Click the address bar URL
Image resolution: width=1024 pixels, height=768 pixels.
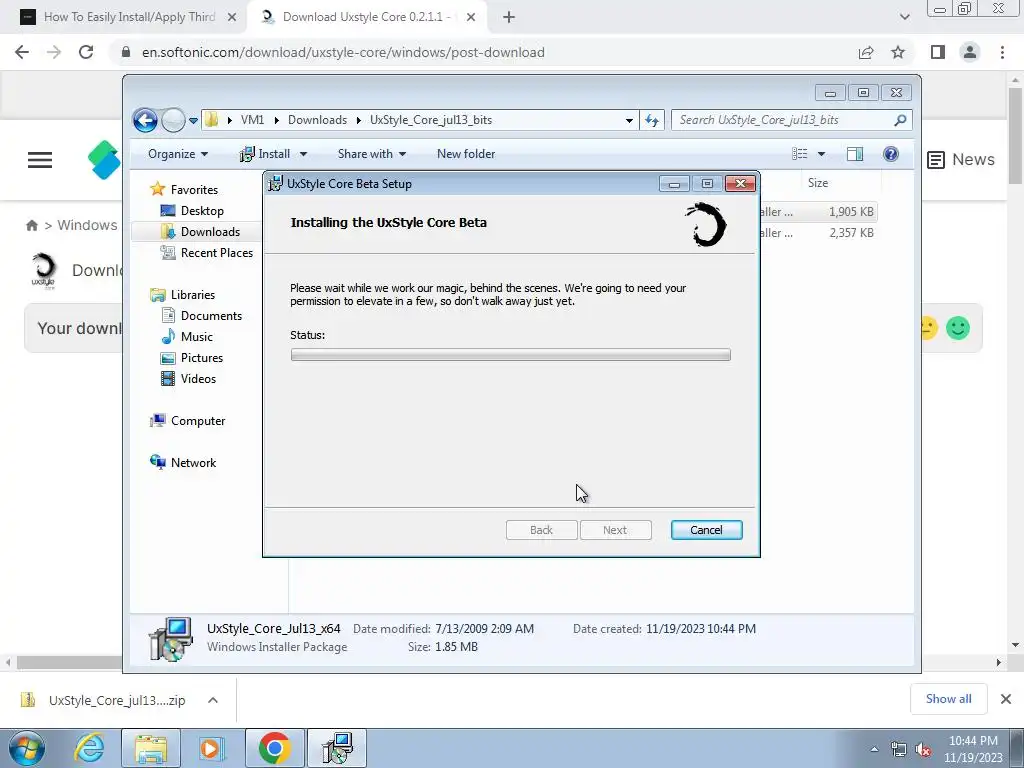pos(343,52)
